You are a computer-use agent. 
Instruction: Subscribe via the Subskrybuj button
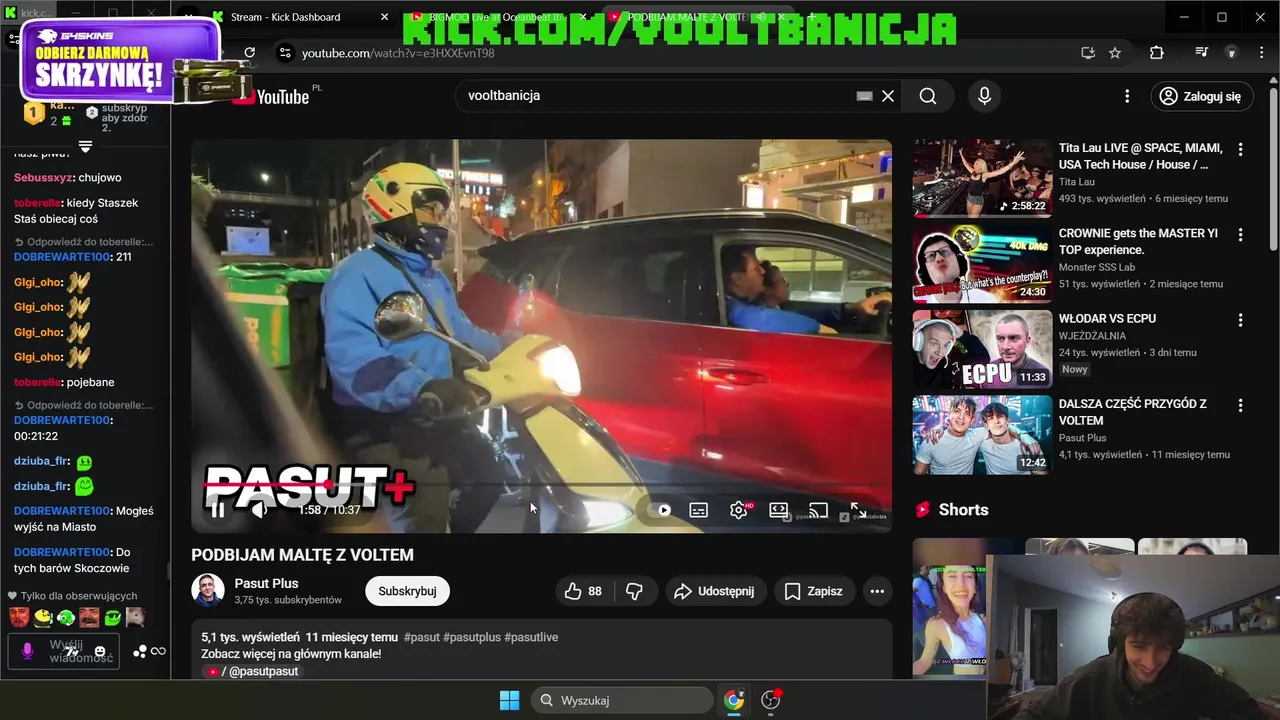tap(407, 591)
